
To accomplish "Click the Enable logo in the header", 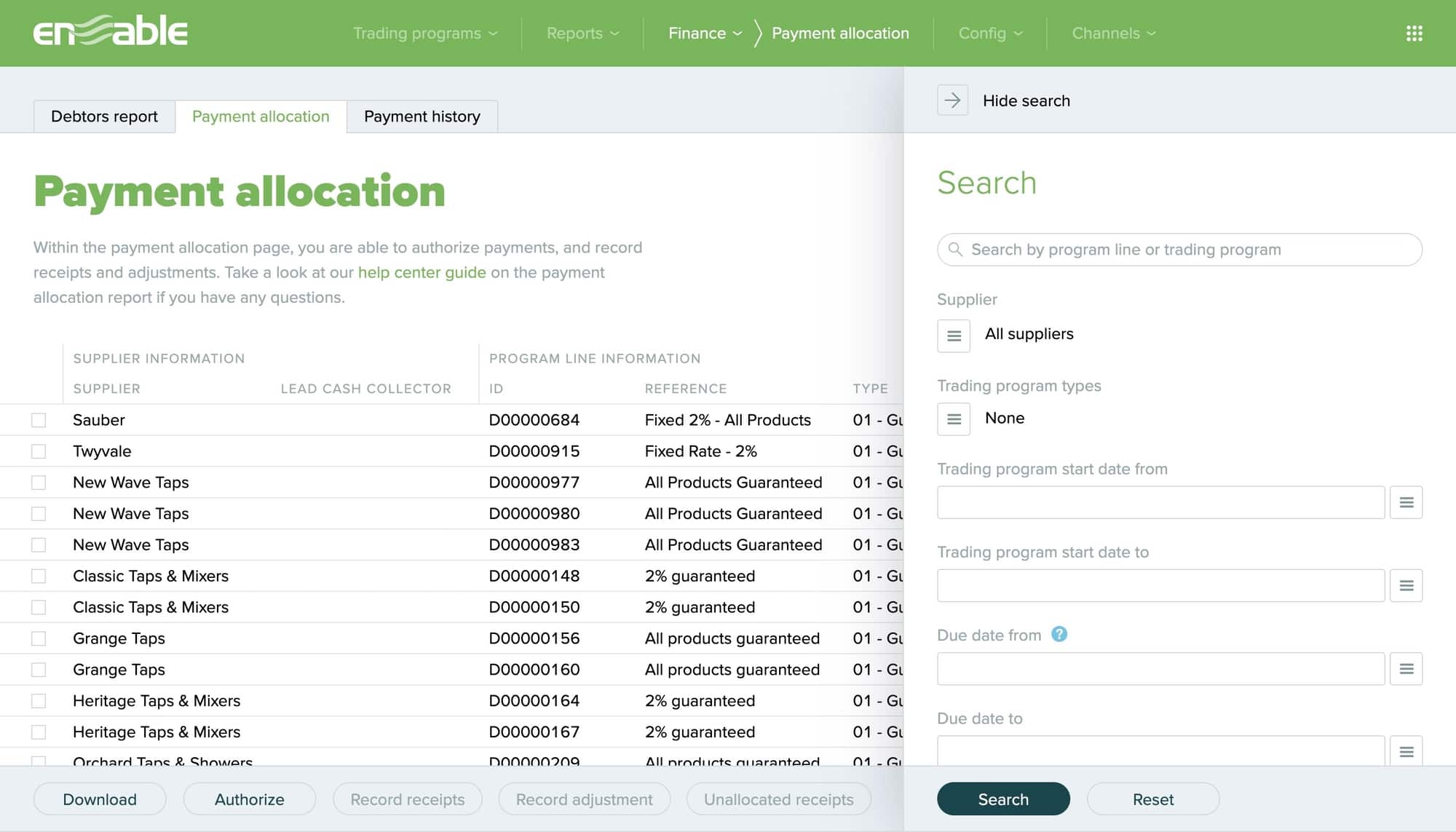I will pyautogui.click(x=111, y=32).
